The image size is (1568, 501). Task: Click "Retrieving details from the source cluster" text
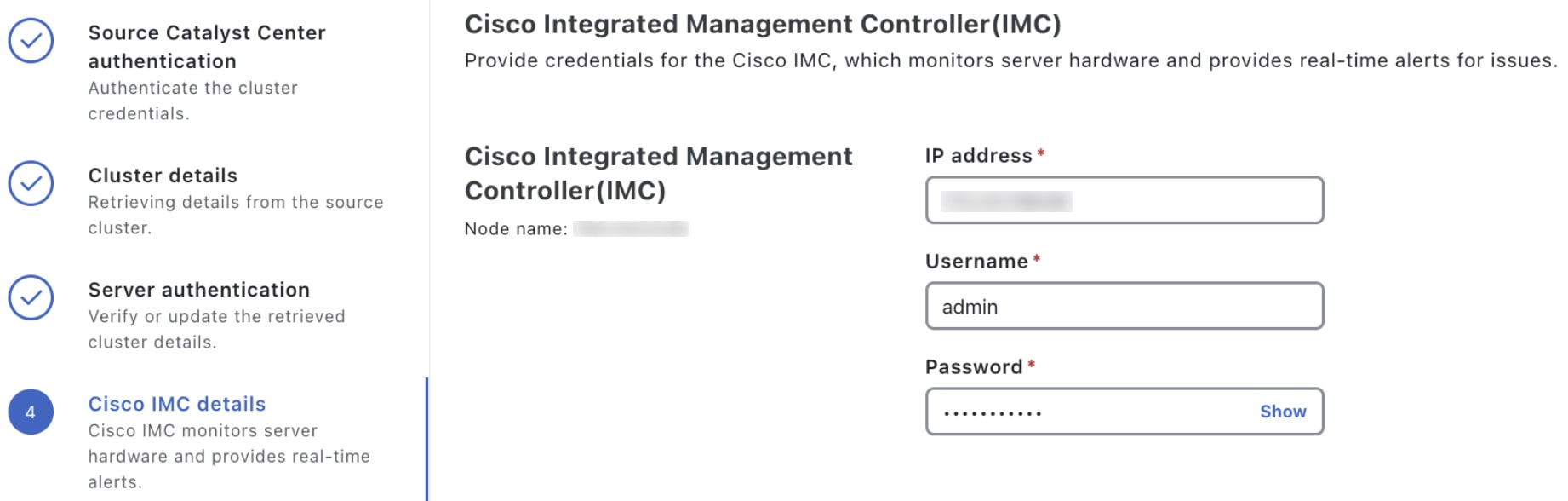[x=235, y=215]
